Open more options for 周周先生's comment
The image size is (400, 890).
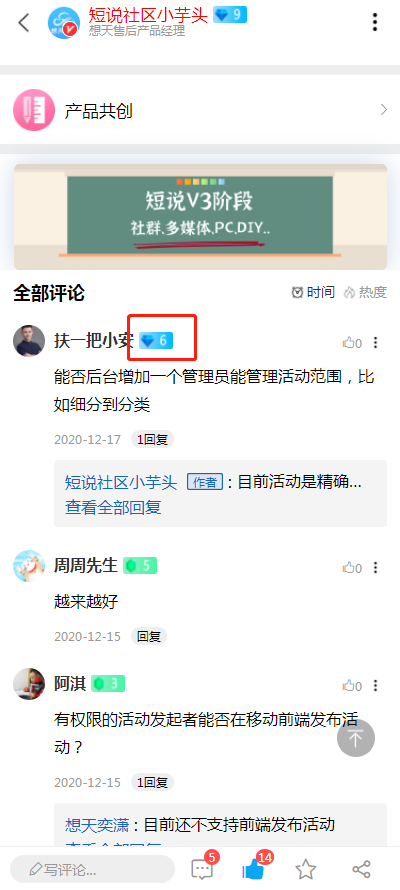click(x=376, y=568)
